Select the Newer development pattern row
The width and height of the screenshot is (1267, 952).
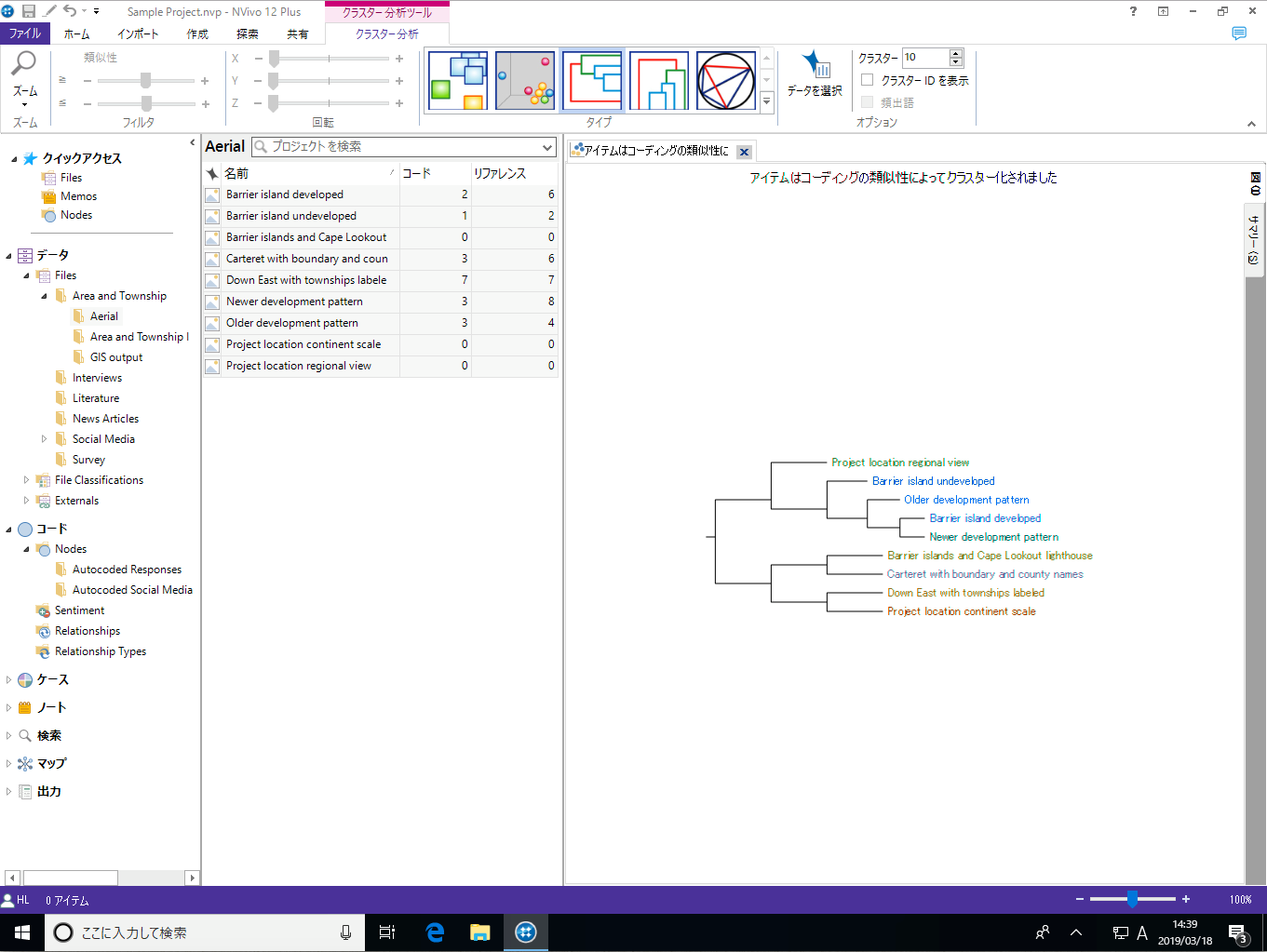tap(294, 302)
